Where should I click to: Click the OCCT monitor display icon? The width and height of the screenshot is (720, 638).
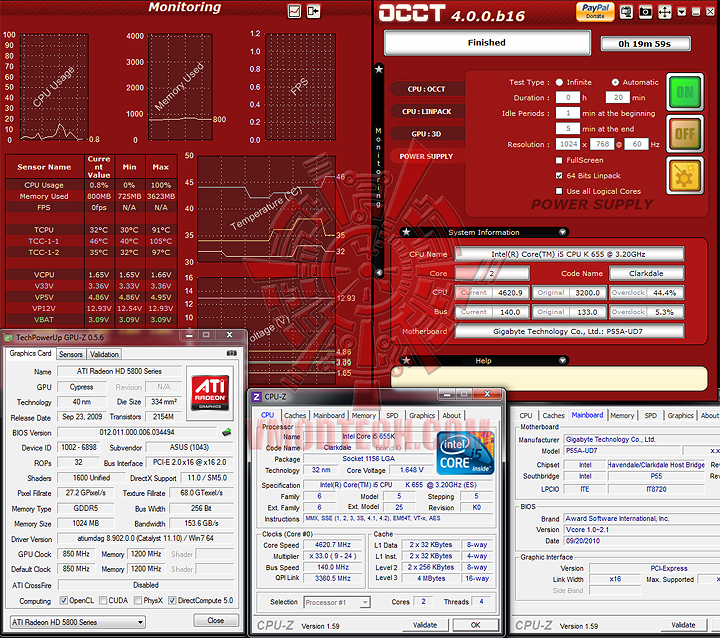pos(626,12)
